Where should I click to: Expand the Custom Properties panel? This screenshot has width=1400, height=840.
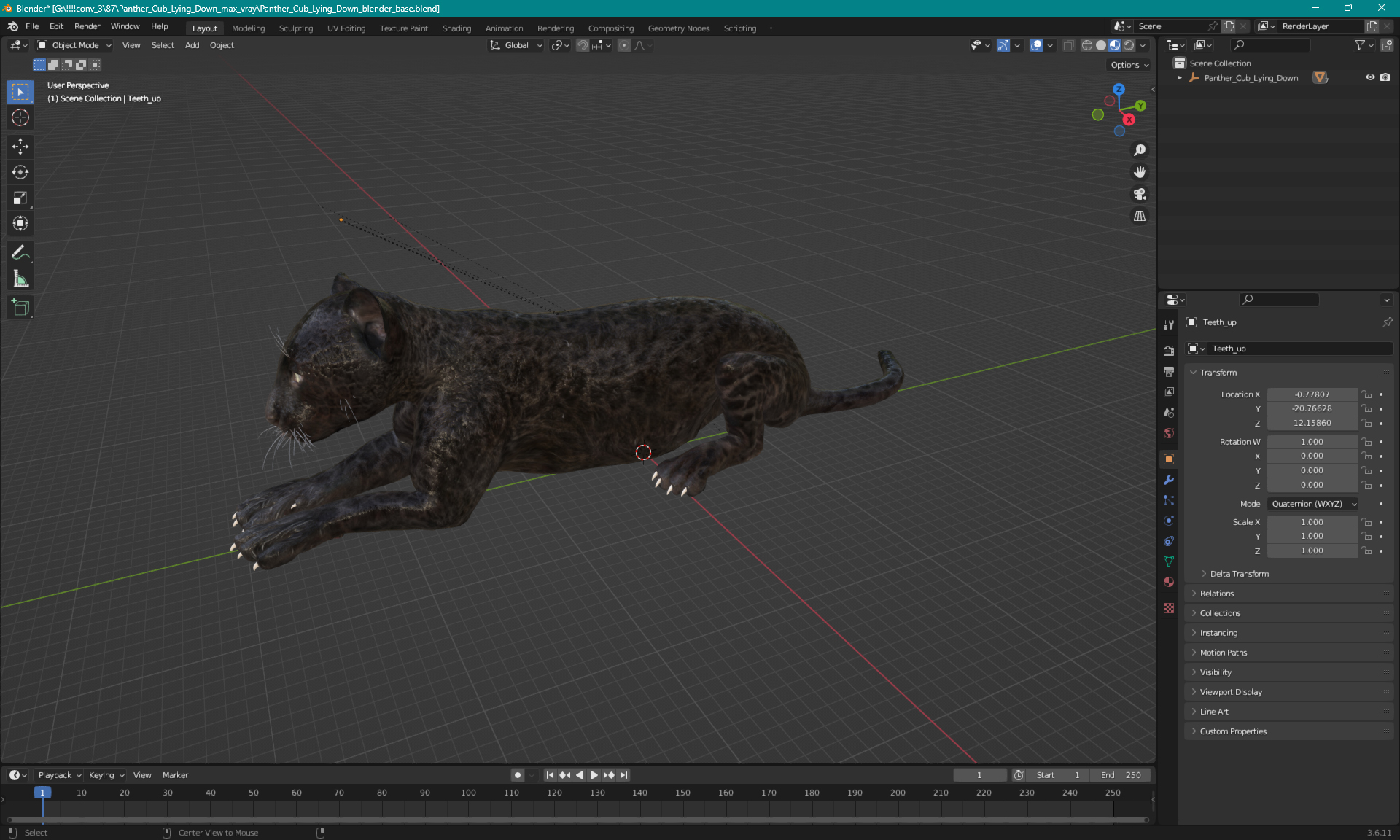[x=1232, y=731]
